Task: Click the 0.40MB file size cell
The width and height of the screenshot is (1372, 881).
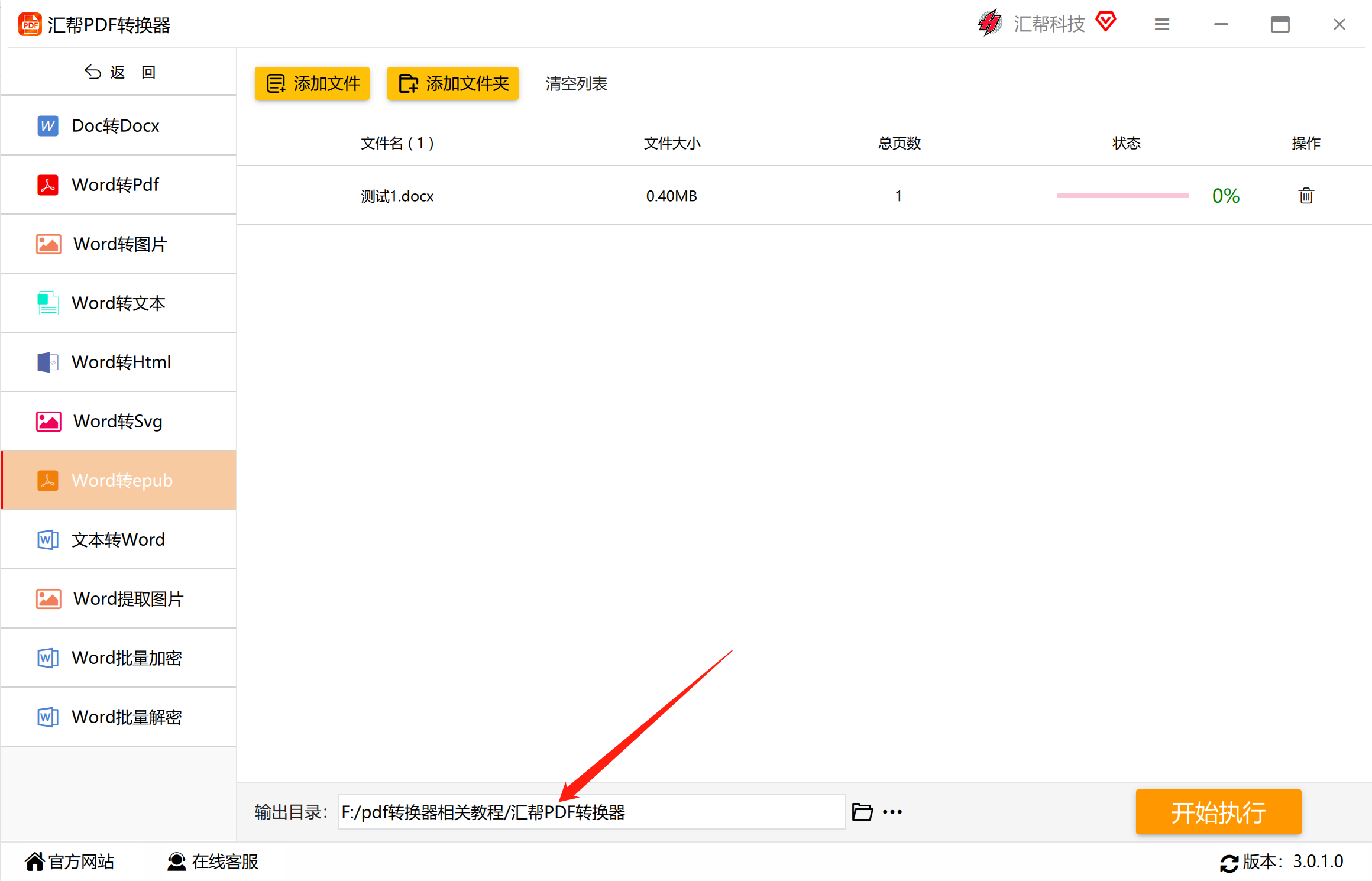Action: [672, 196]
